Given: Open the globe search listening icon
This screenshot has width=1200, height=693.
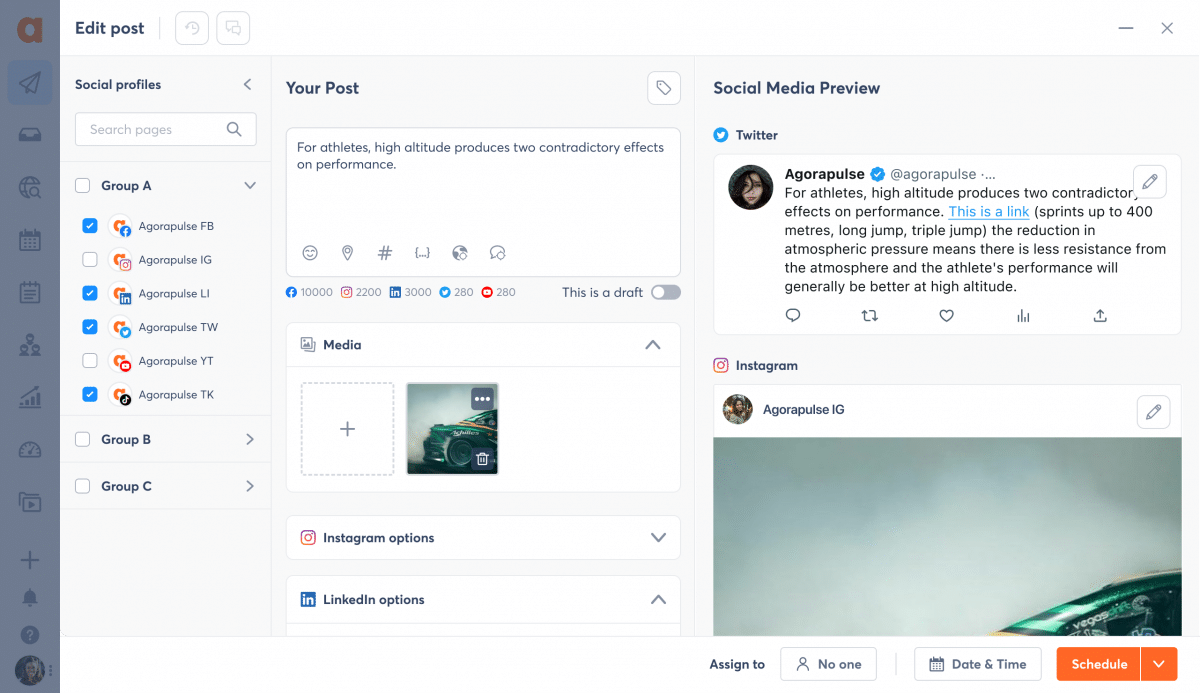Looking at the screenshot, I should pos(30,187).
